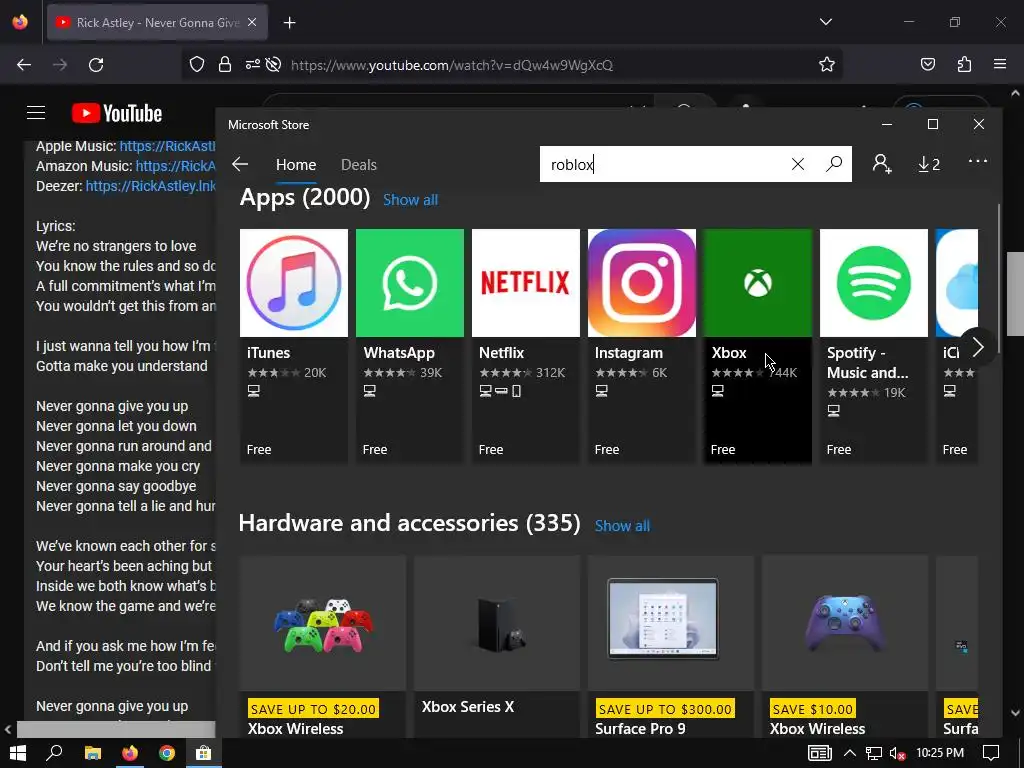This screenshot has width=1024, height=768.
Task: Click Show all next to Hardware
Action: [622, 526]
